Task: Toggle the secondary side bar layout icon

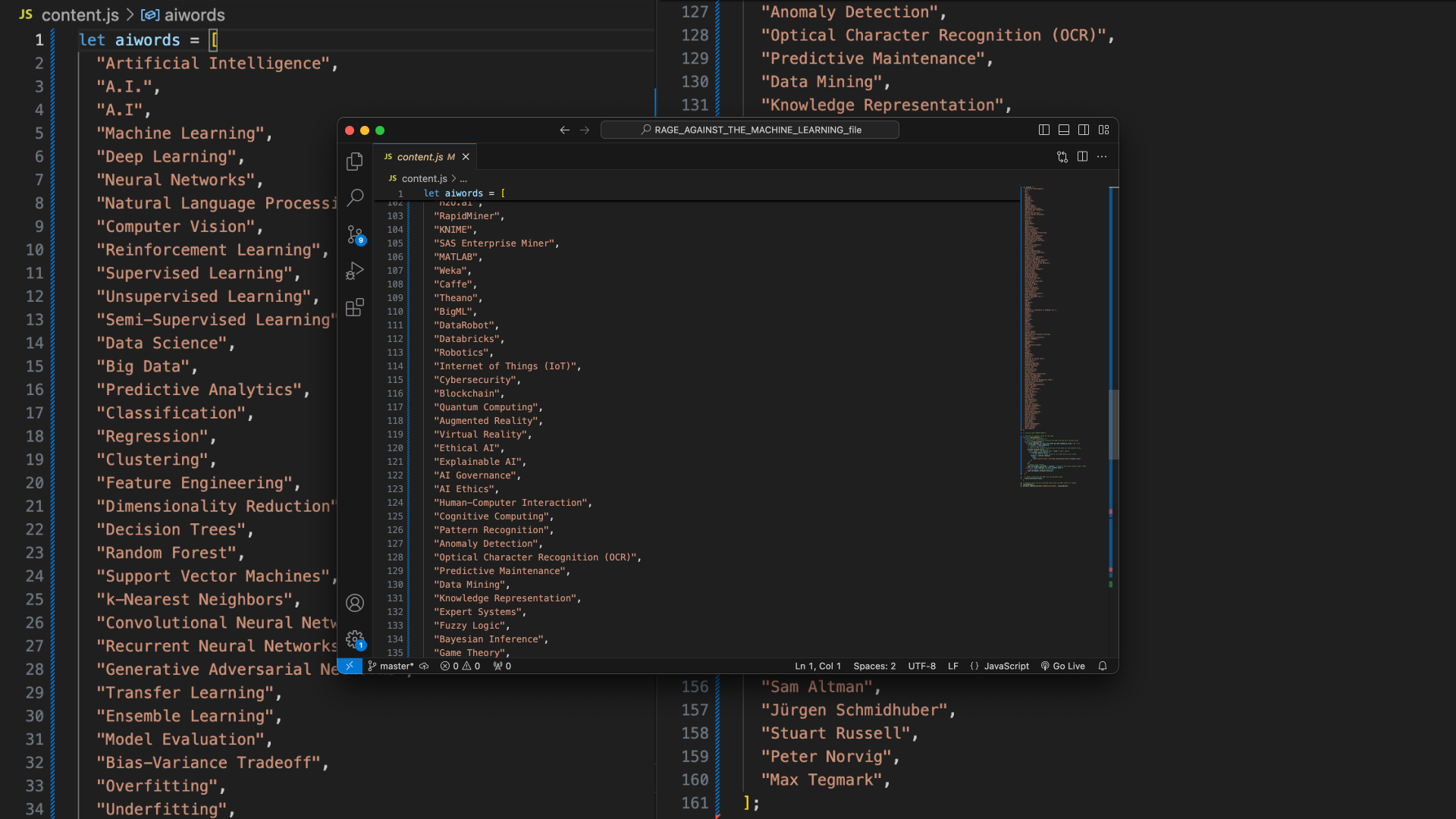Action: [1084, 130]
